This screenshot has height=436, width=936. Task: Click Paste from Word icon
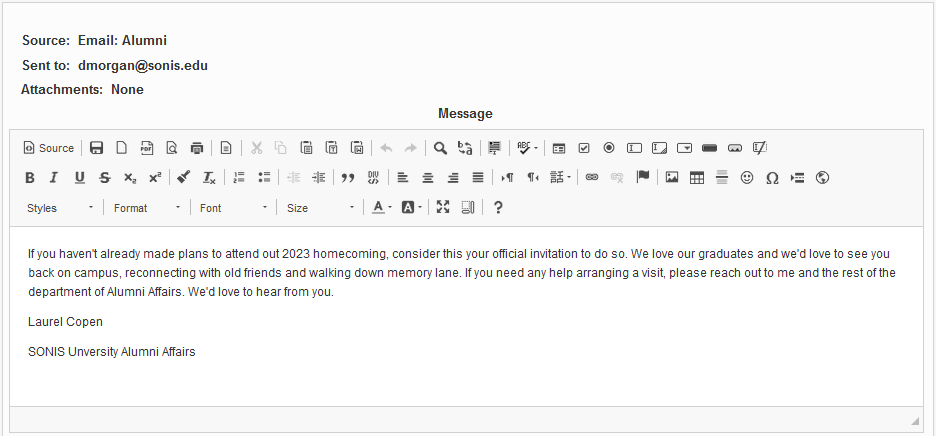(357, 148)
